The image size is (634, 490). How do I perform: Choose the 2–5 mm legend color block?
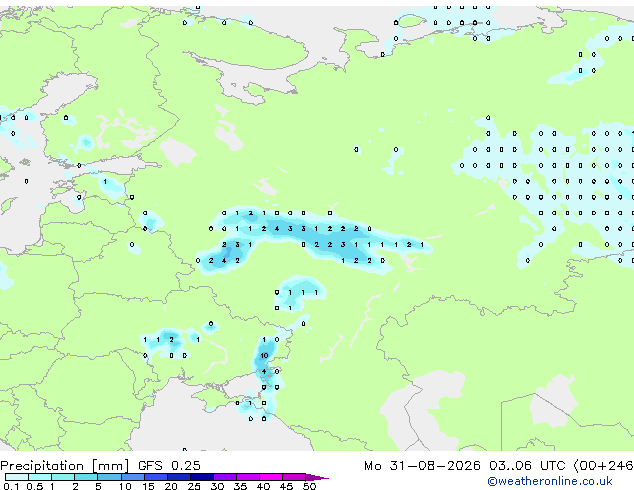coord(86,477)
